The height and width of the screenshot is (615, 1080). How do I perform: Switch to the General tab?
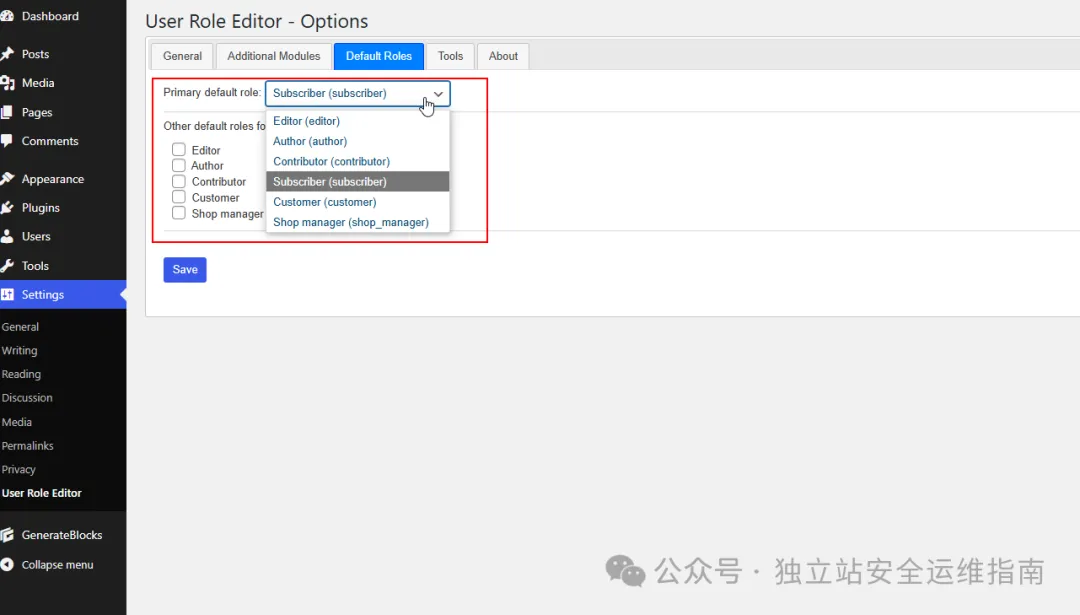point(183,56)
